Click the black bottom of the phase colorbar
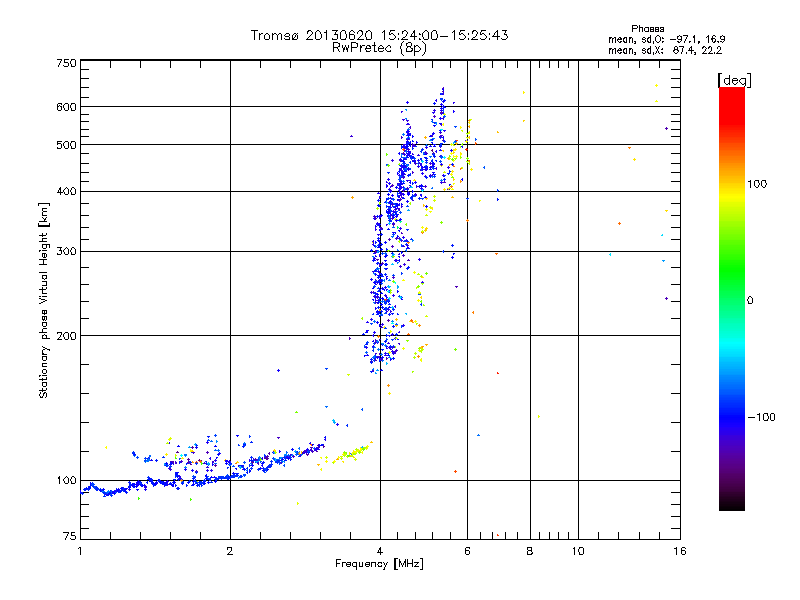Screen dimensions: 800x600 coord(732,503)
